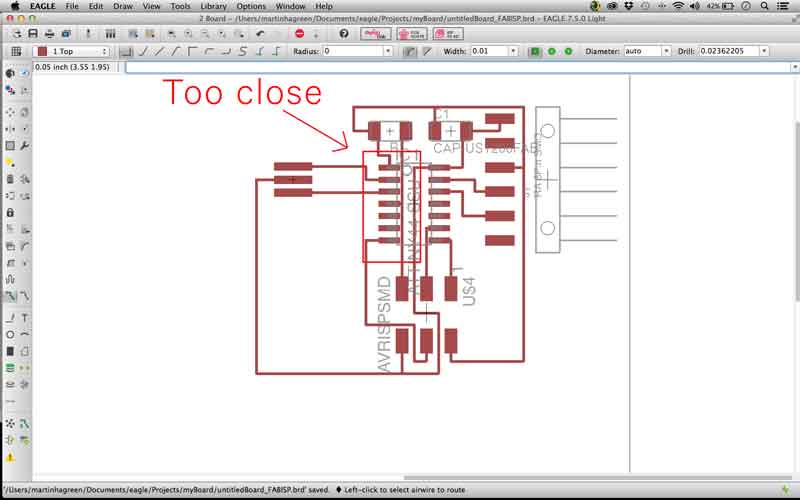Expand the Radius dropdown arrow

(x=388, y=52)
